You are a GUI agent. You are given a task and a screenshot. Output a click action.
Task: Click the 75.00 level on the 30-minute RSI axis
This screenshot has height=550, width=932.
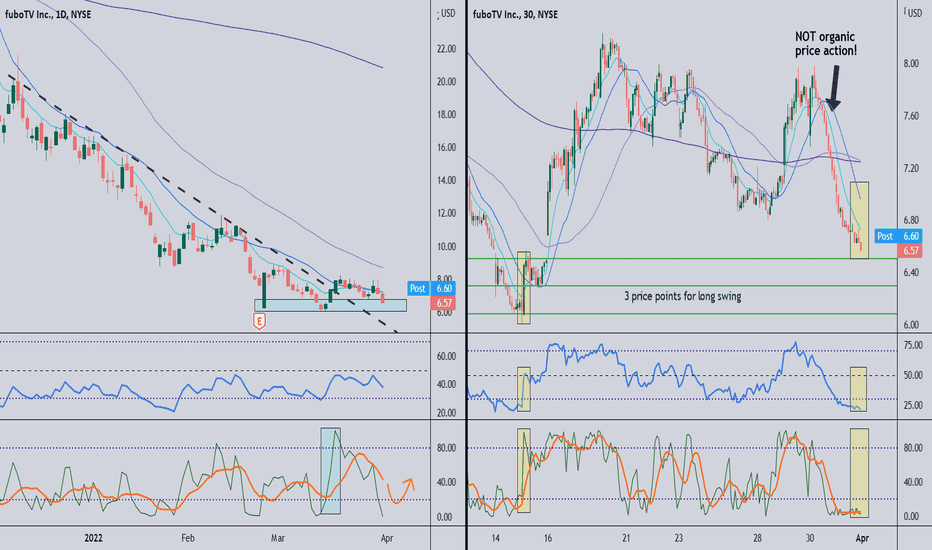click(913, 345)
